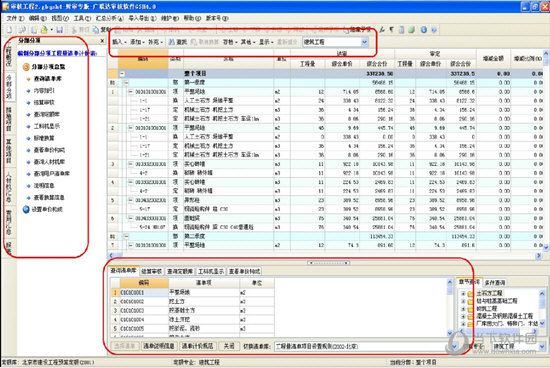Collapse item 3 实心砖墙 expander
Viewport: 550px width, 368px height.
coord(130,164)
